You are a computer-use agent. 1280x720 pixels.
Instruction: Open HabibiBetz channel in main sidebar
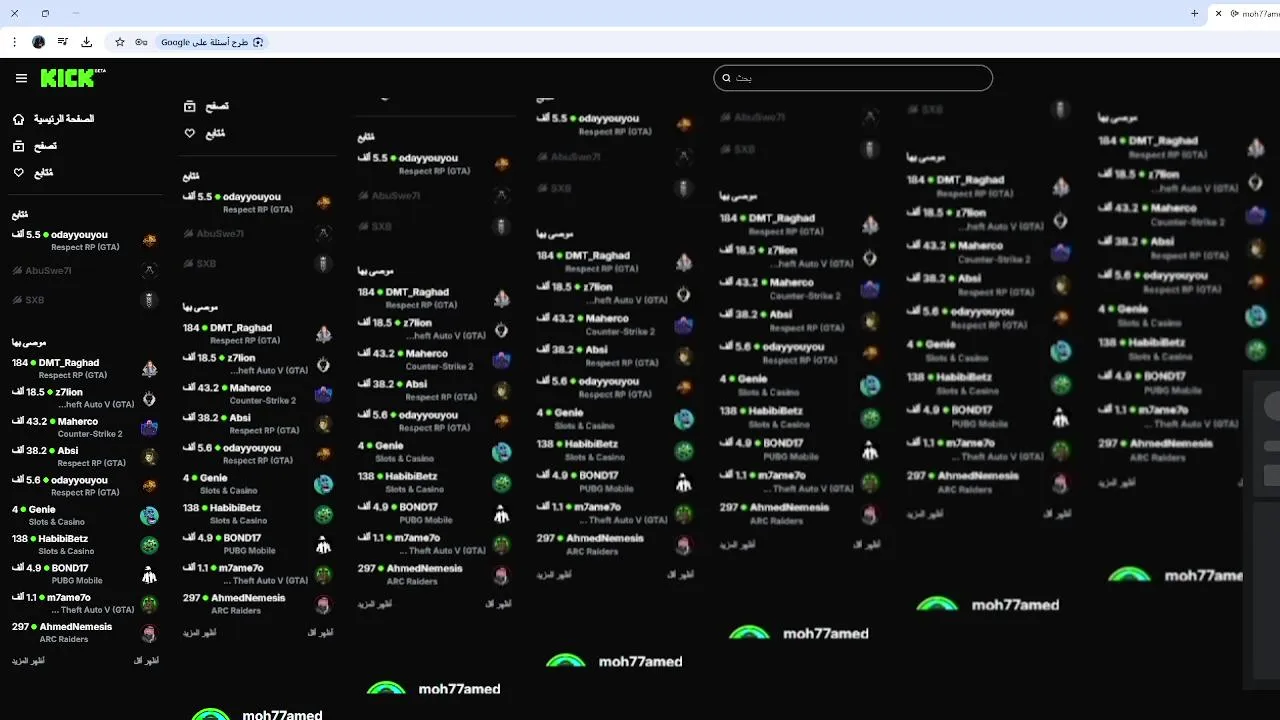point(85,544)
